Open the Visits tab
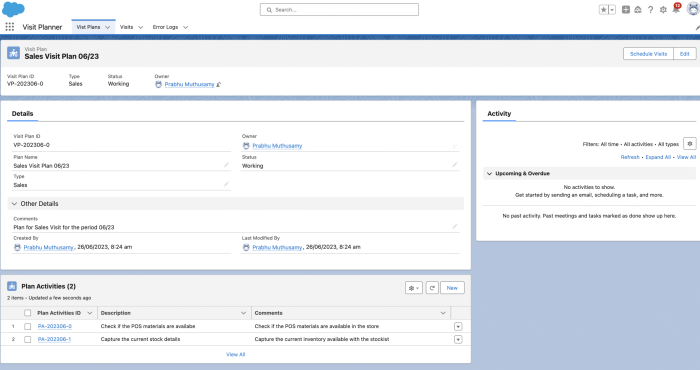 pos(126,27)
